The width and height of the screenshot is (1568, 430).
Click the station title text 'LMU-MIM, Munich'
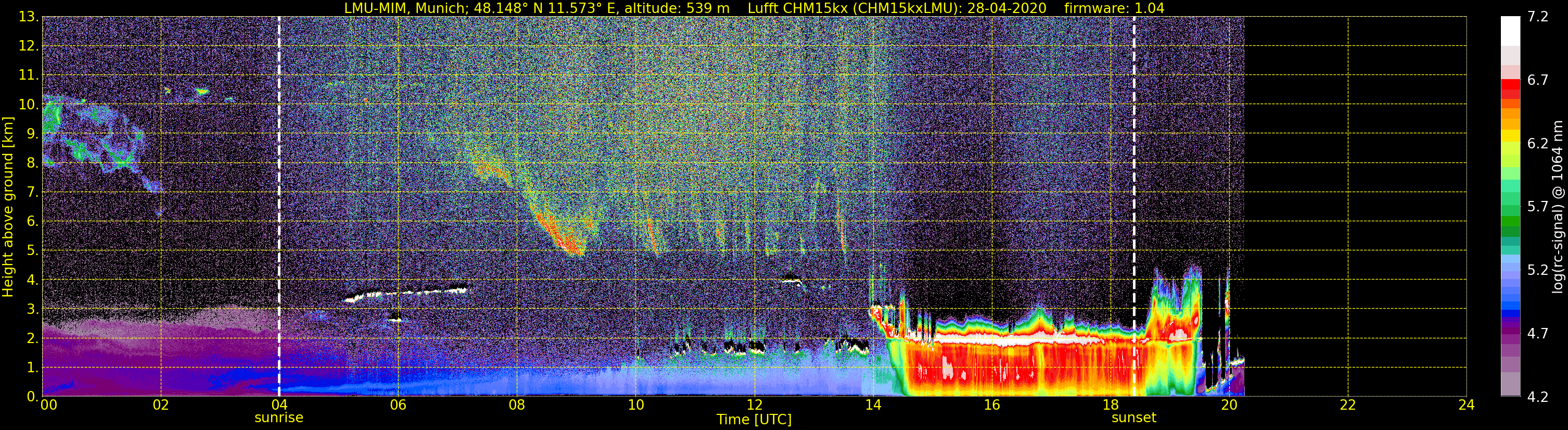pos(406,8)
